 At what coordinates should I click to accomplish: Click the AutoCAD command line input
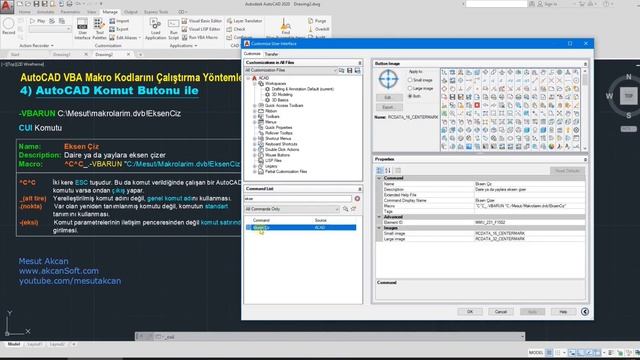343,337
